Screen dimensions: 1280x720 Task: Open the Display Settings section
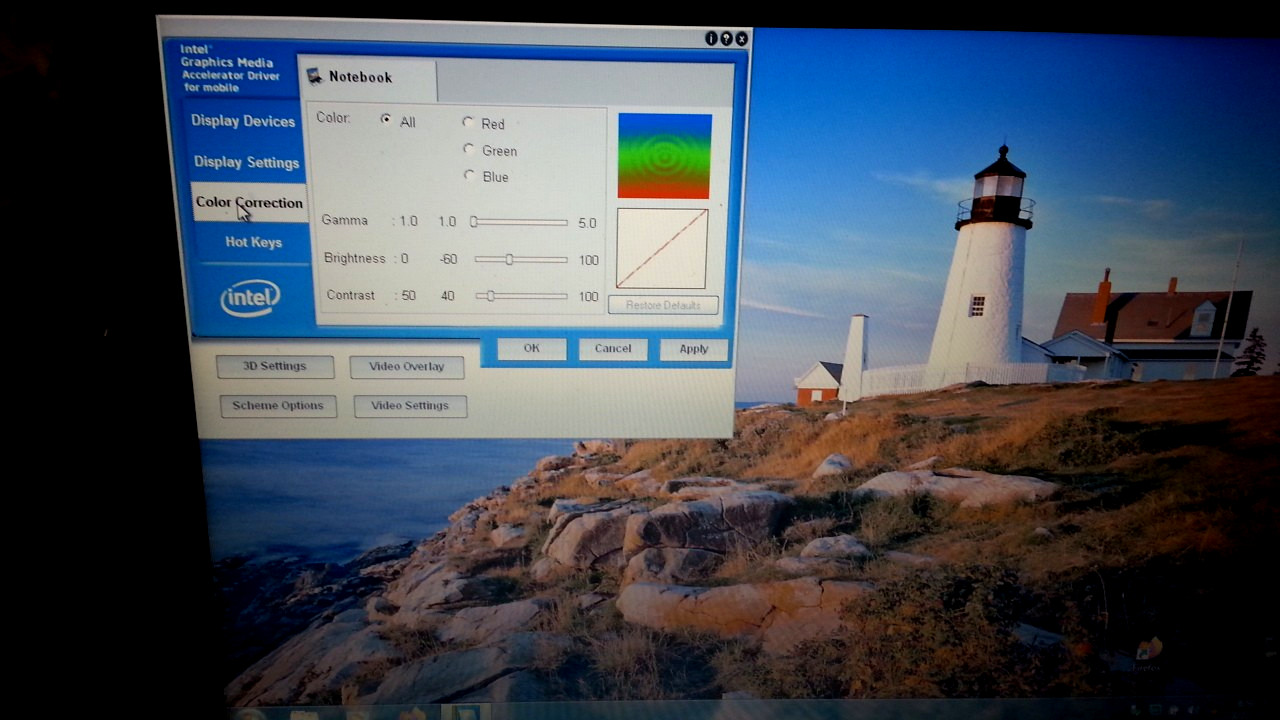pyautogui.click(x=246, y=162)
